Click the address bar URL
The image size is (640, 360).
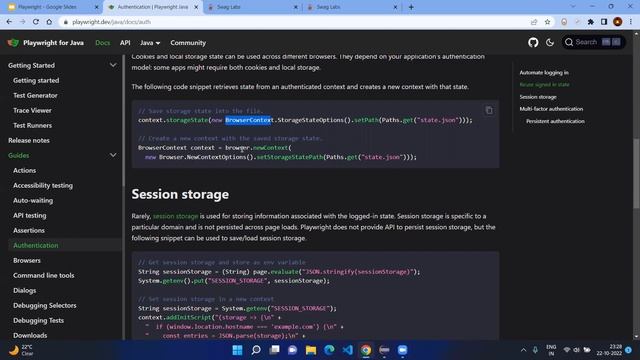coord(111,22)
